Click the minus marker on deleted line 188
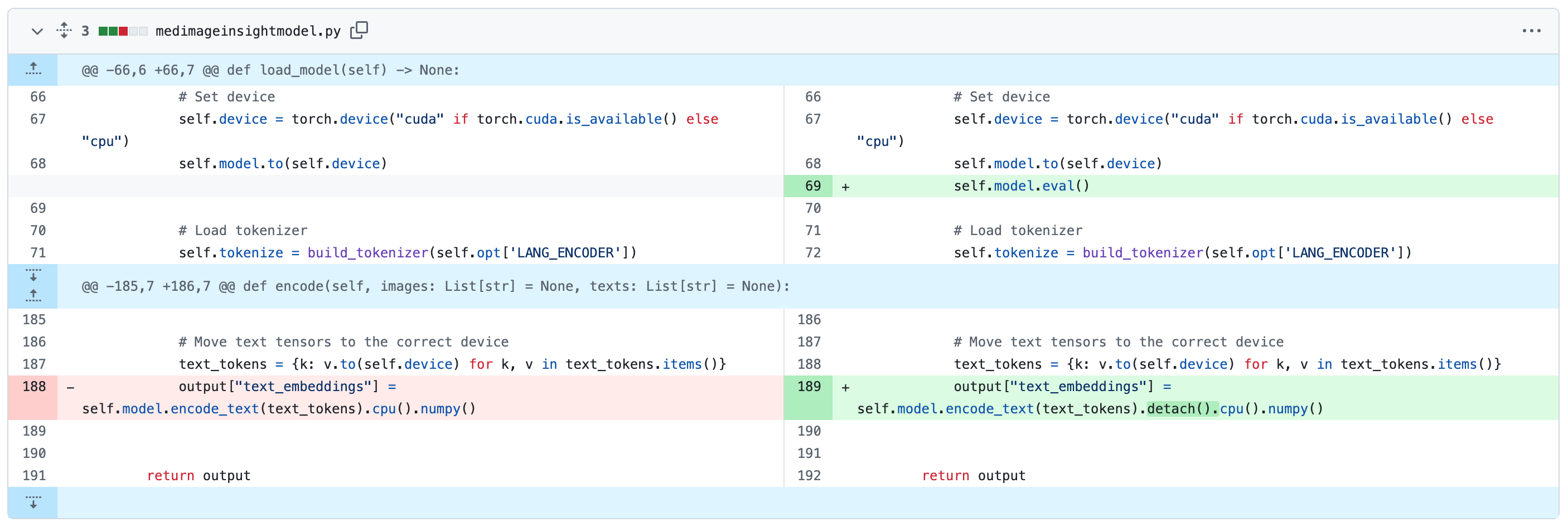Image resolution: width=1568 pixels, height=527 pixels. tap(71, 388)
